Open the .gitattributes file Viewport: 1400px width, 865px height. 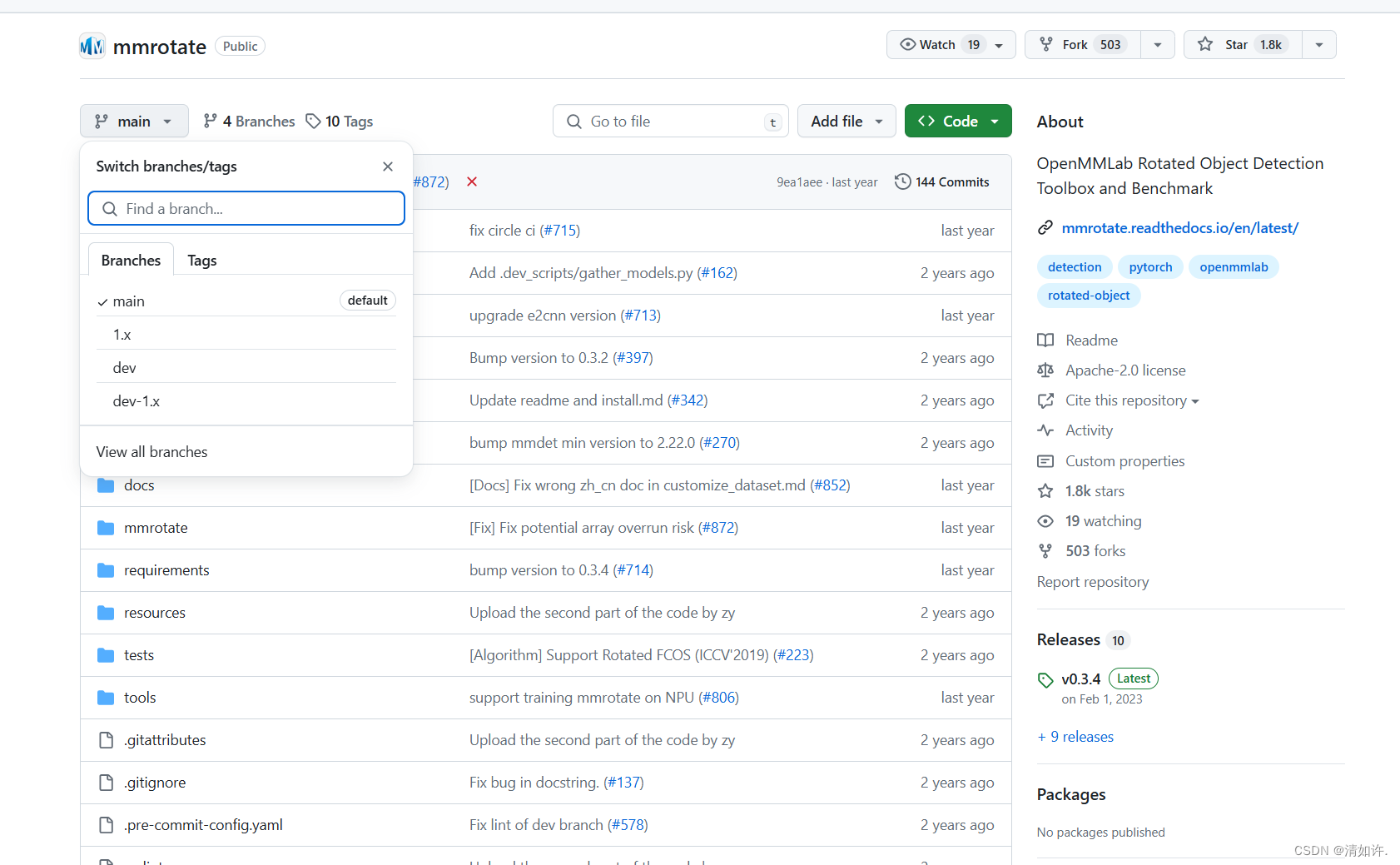[x=165, y=740]
